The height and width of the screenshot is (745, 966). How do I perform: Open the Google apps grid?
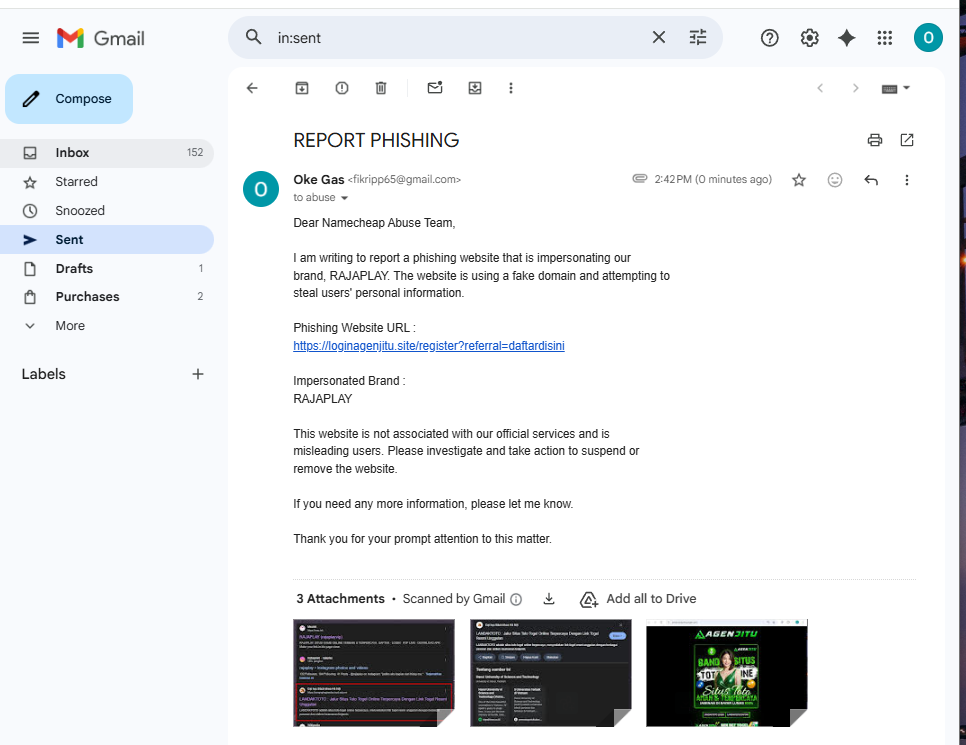coord(885,38)
